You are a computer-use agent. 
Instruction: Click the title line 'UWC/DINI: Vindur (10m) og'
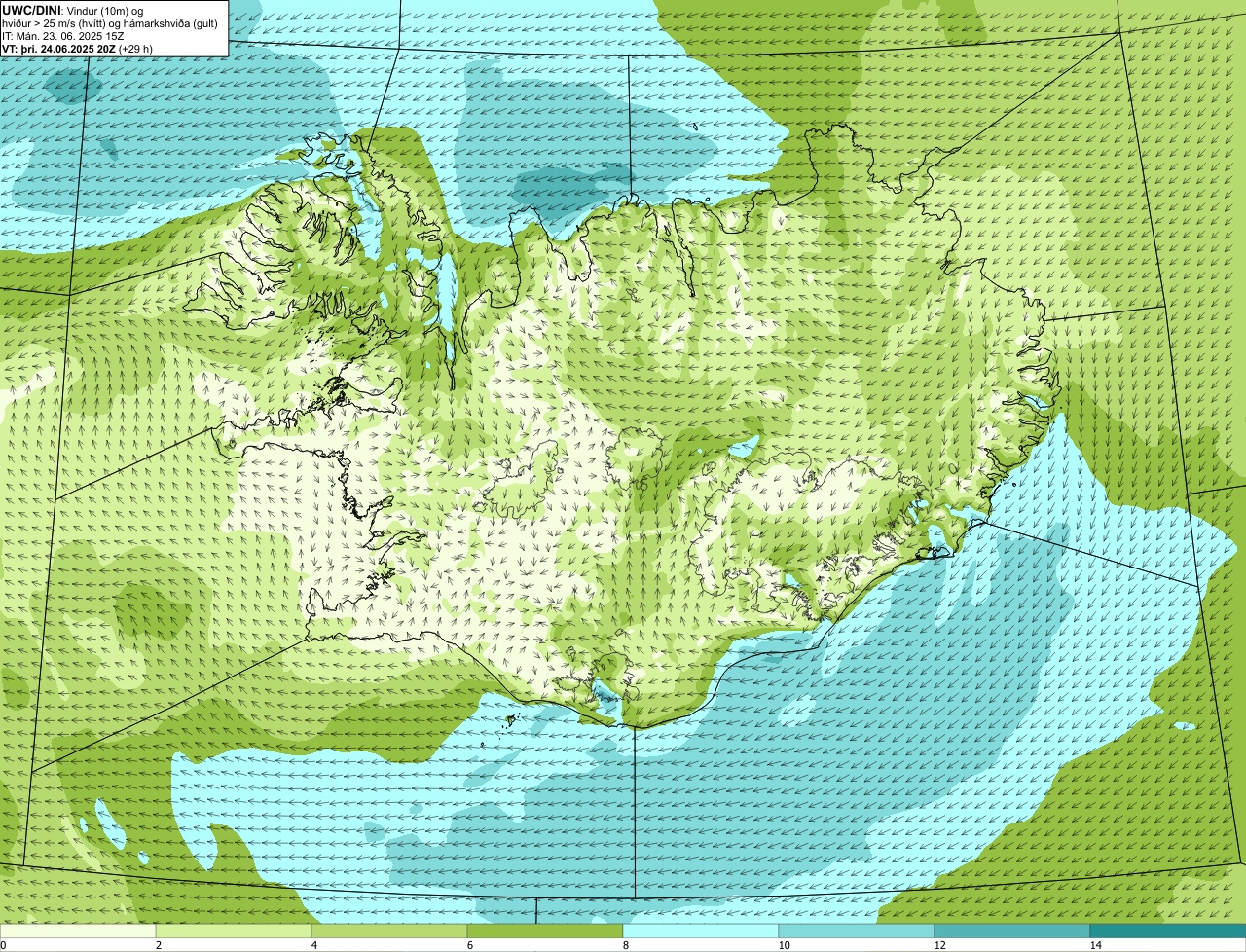tap(73, 10)
